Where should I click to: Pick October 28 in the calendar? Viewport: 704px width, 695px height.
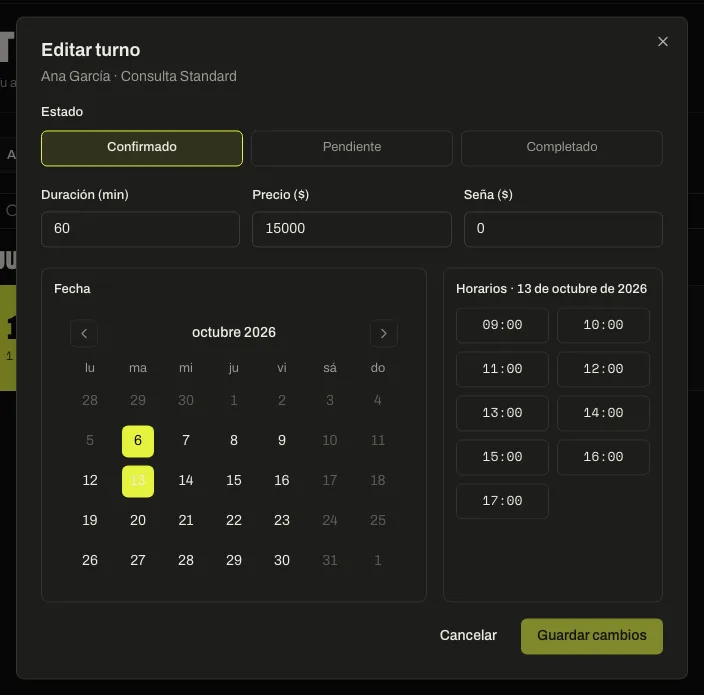186,561
